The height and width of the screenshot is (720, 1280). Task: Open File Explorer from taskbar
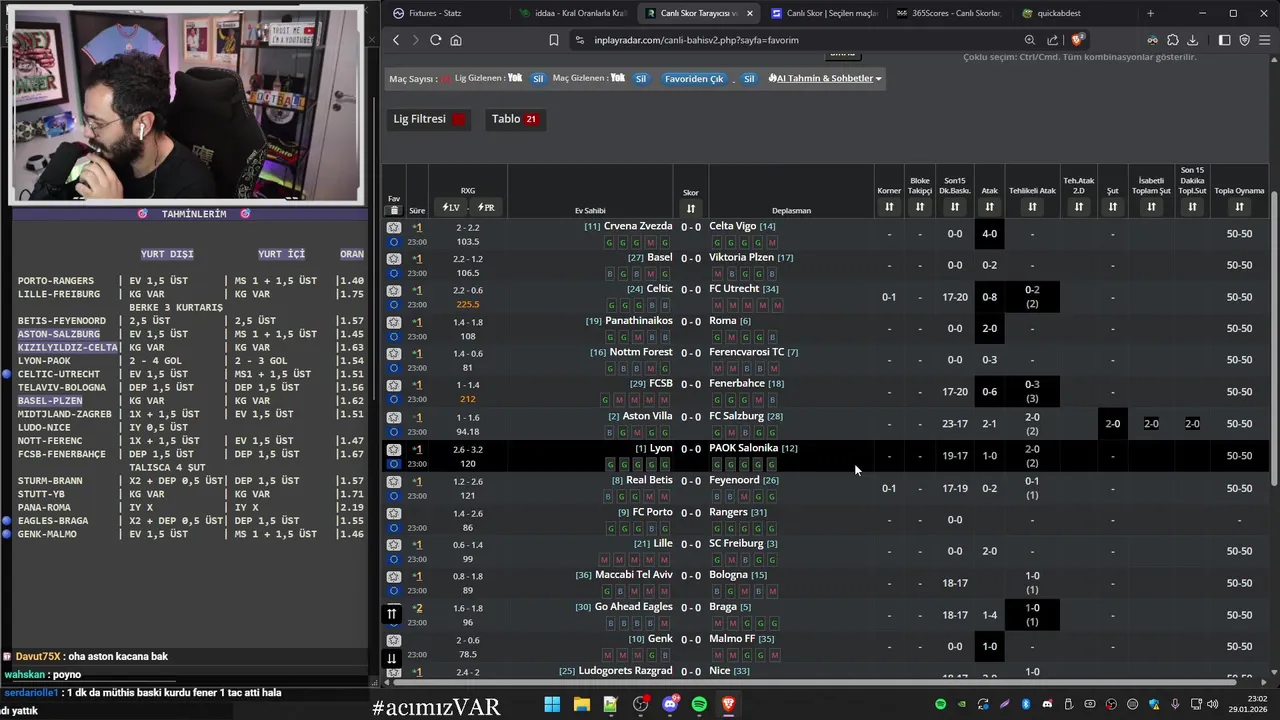coord(581,704)
